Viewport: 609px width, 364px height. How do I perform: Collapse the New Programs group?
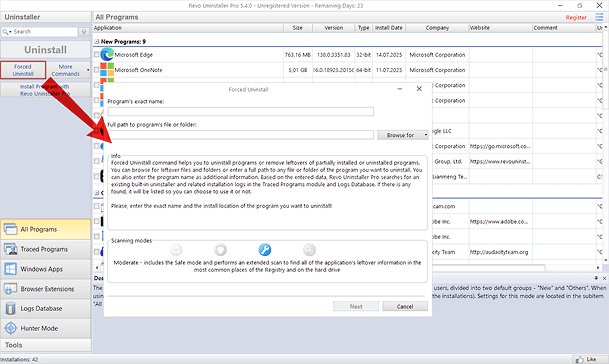tap(97, 41)
